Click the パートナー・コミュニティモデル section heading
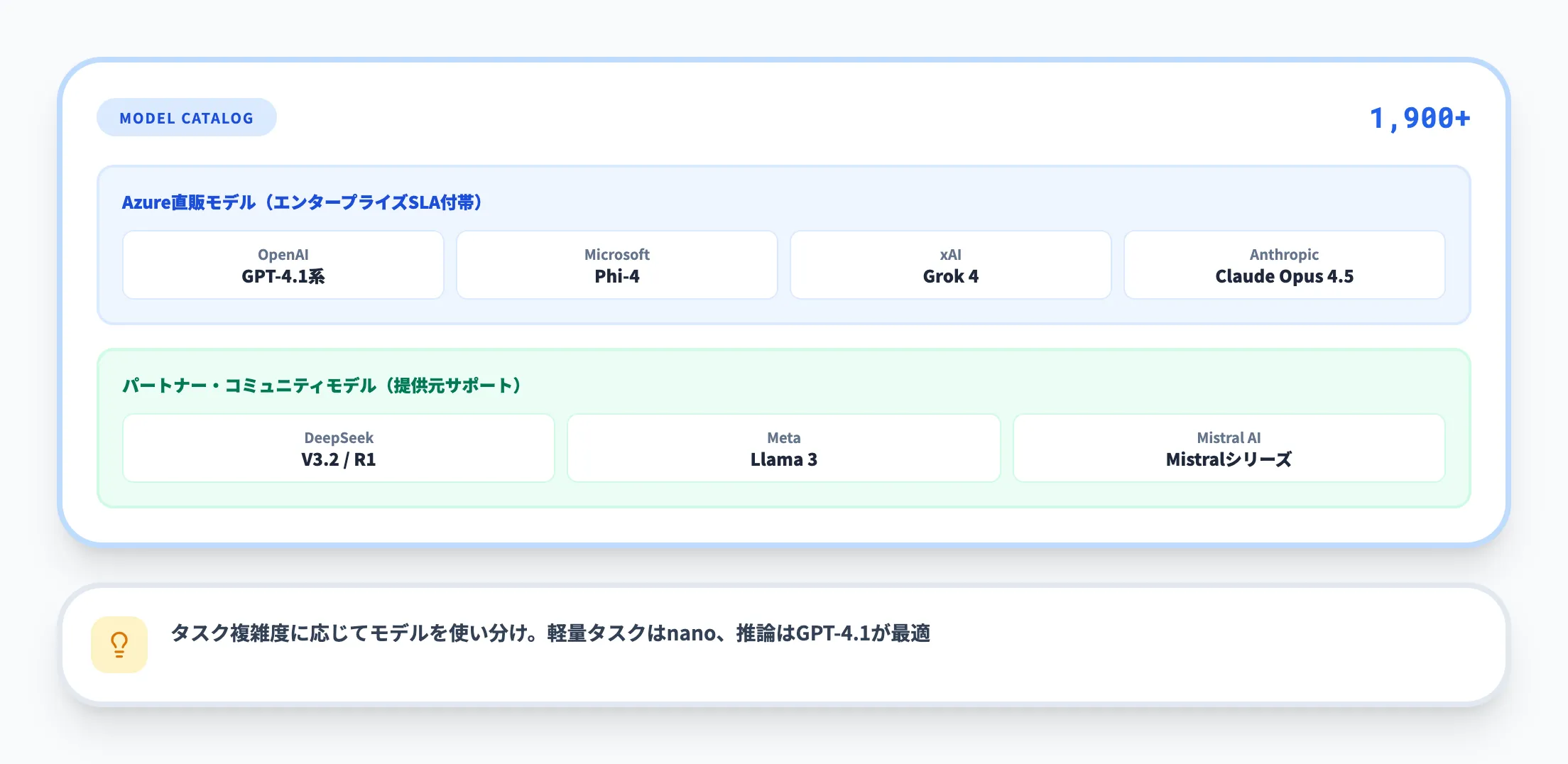This screenshot has height=764, width=1568. click(x=322, y=386)
